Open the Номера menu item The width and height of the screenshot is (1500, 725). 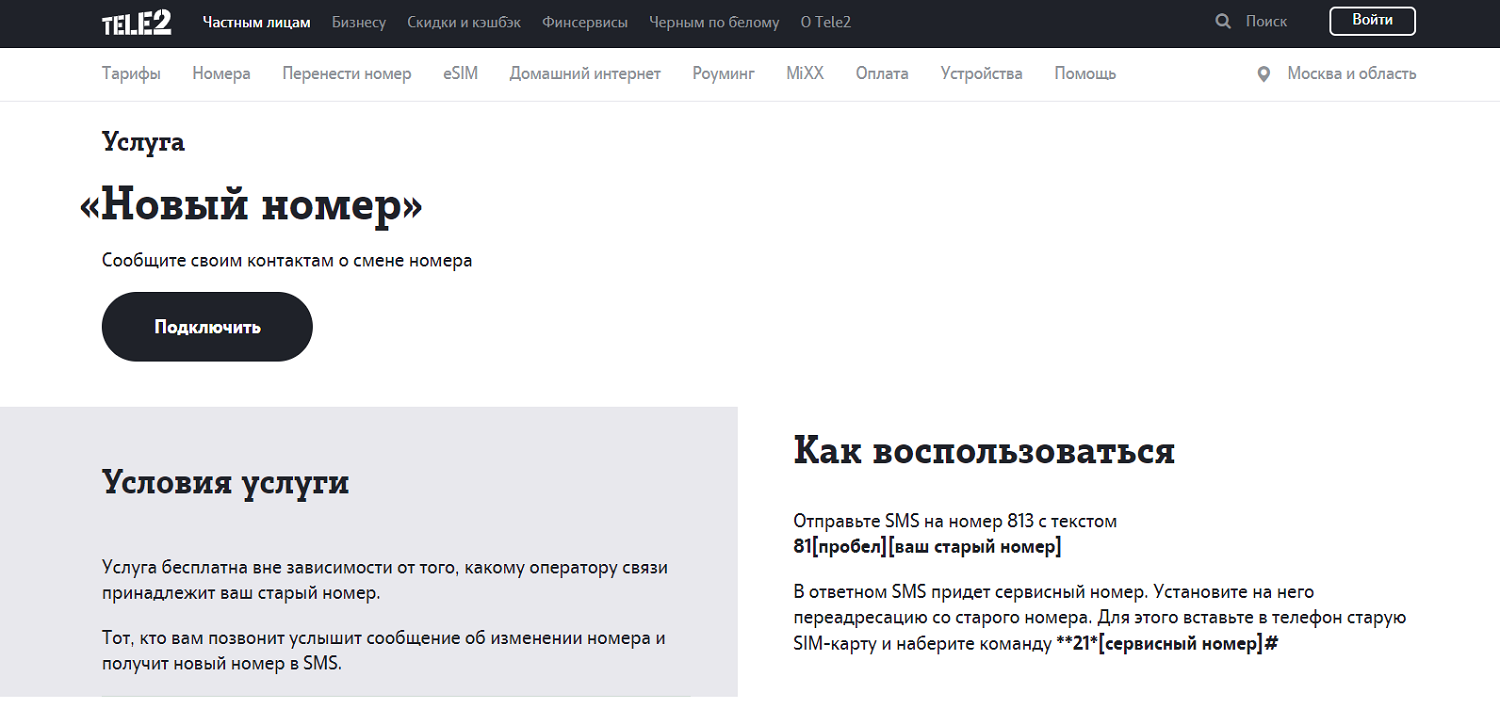point(221,73)
